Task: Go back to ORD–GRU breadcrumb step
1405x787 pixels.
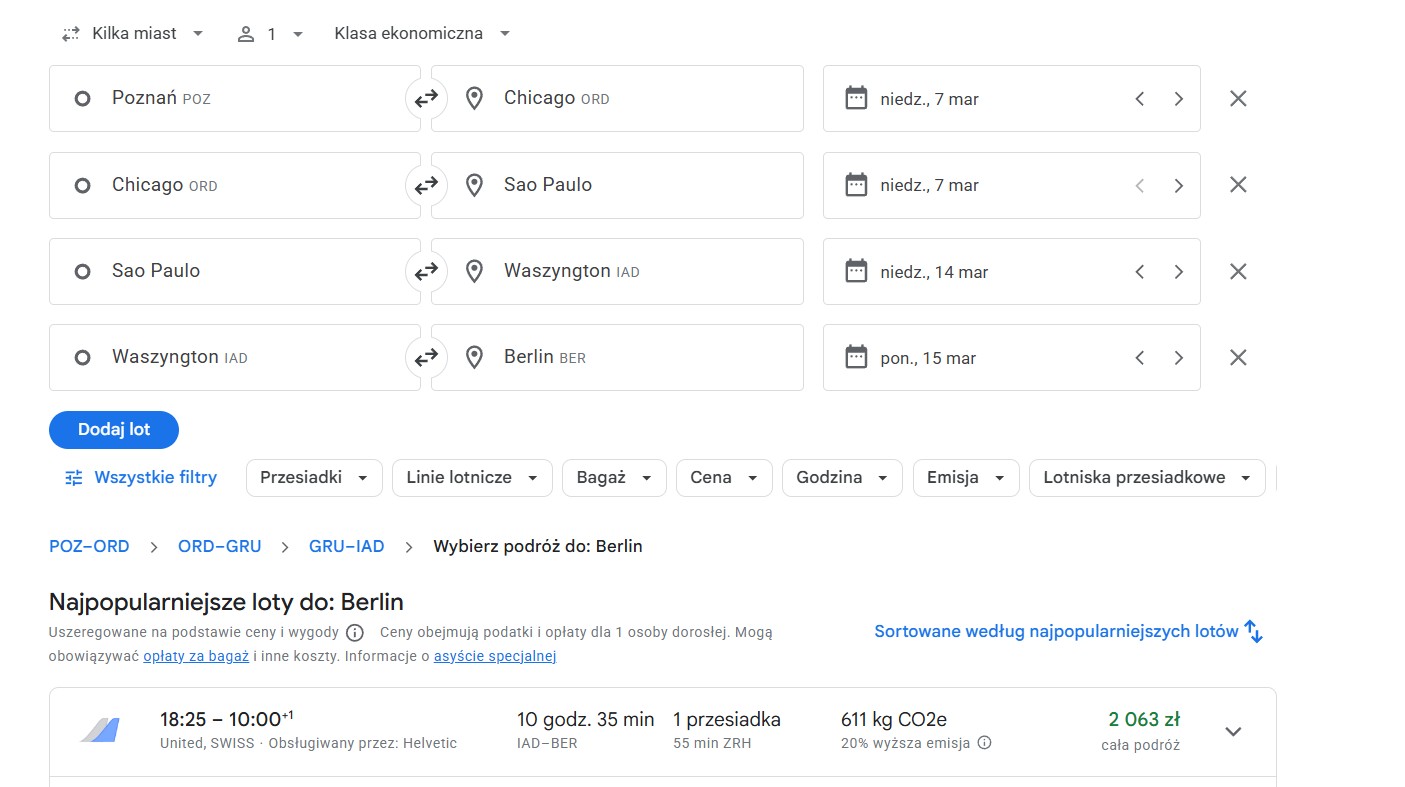Action: point(220,546)
